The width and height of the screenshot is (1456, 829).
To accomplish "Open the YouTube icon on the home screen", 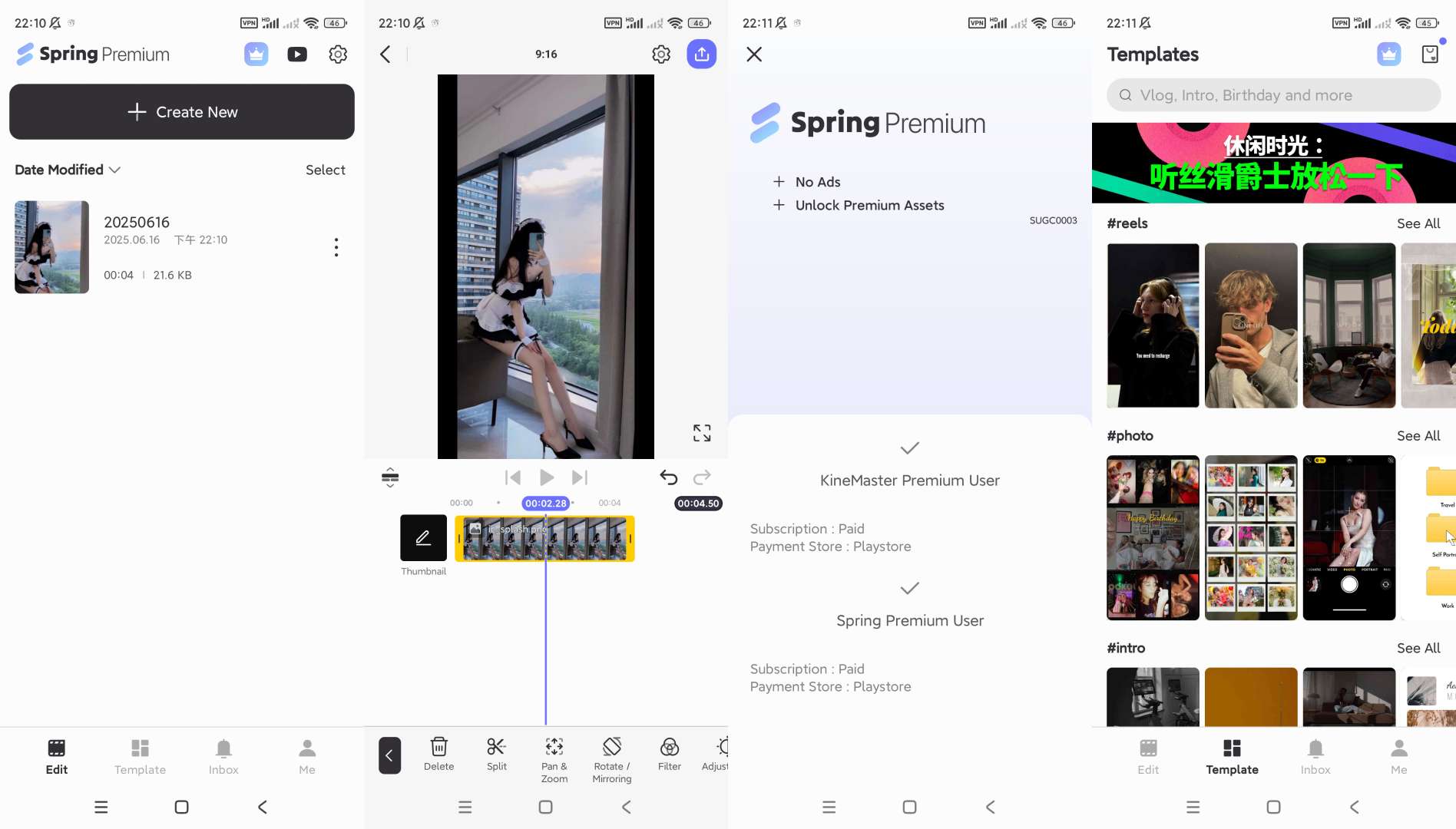I will click(x=297, y=54).
